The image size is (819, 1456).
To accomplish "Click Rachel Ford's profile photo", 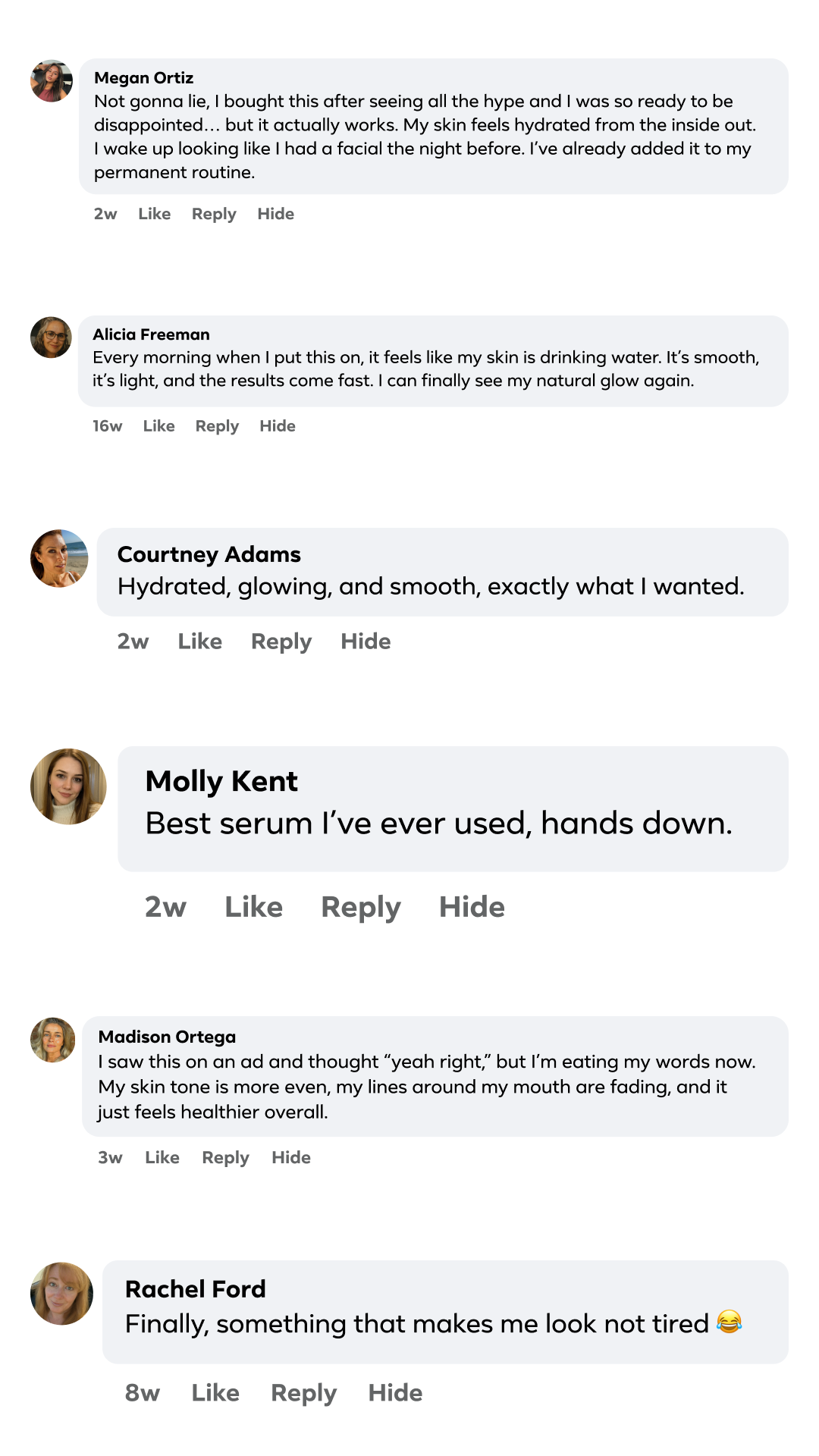I will tap(61, 1294).
